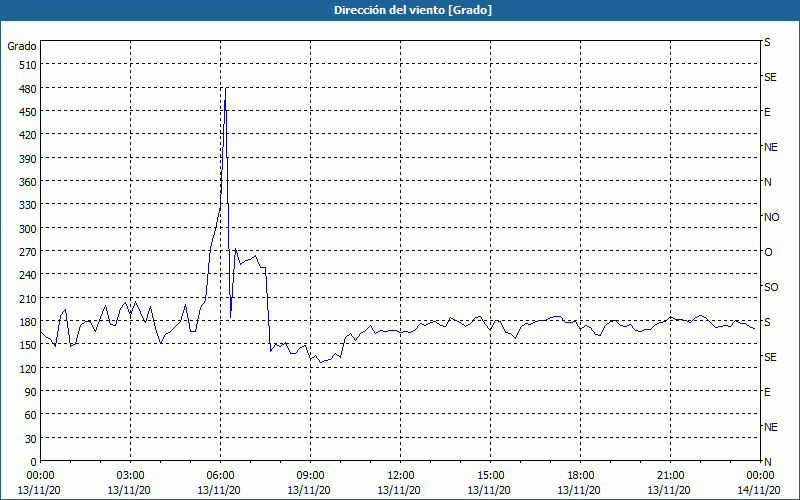Click the 180 y-axis tick label
800x500 pixels.
coord(28,322)
